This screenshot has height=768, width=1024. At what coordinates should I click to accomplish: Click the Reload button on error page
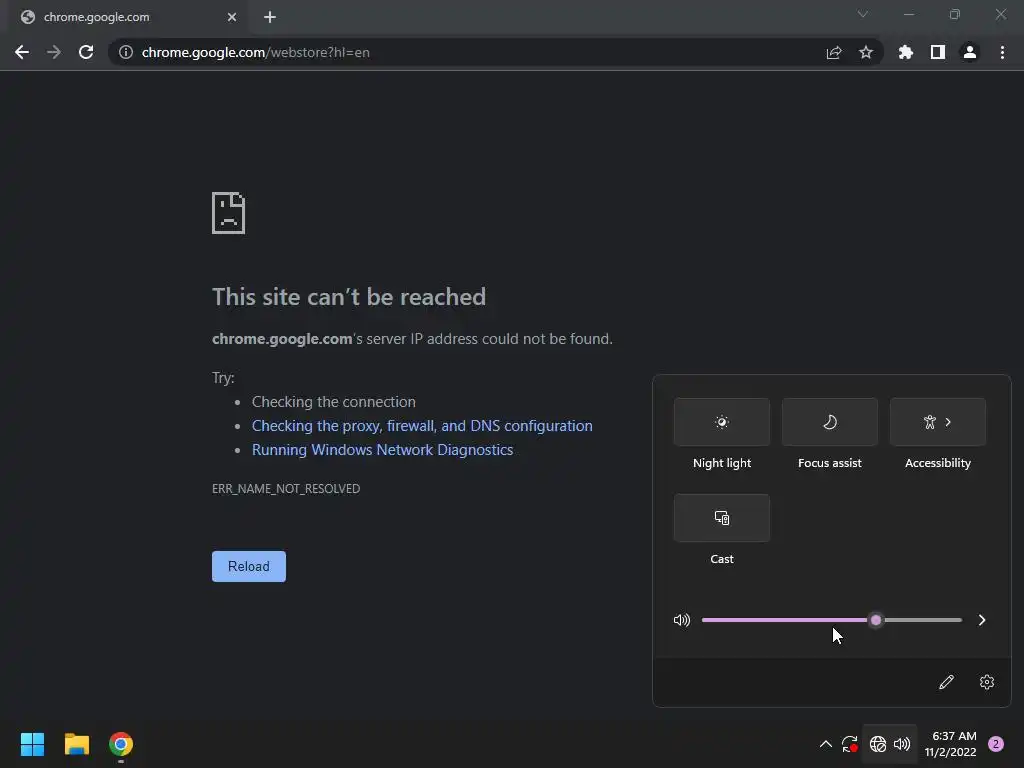[x=249, y=566]
